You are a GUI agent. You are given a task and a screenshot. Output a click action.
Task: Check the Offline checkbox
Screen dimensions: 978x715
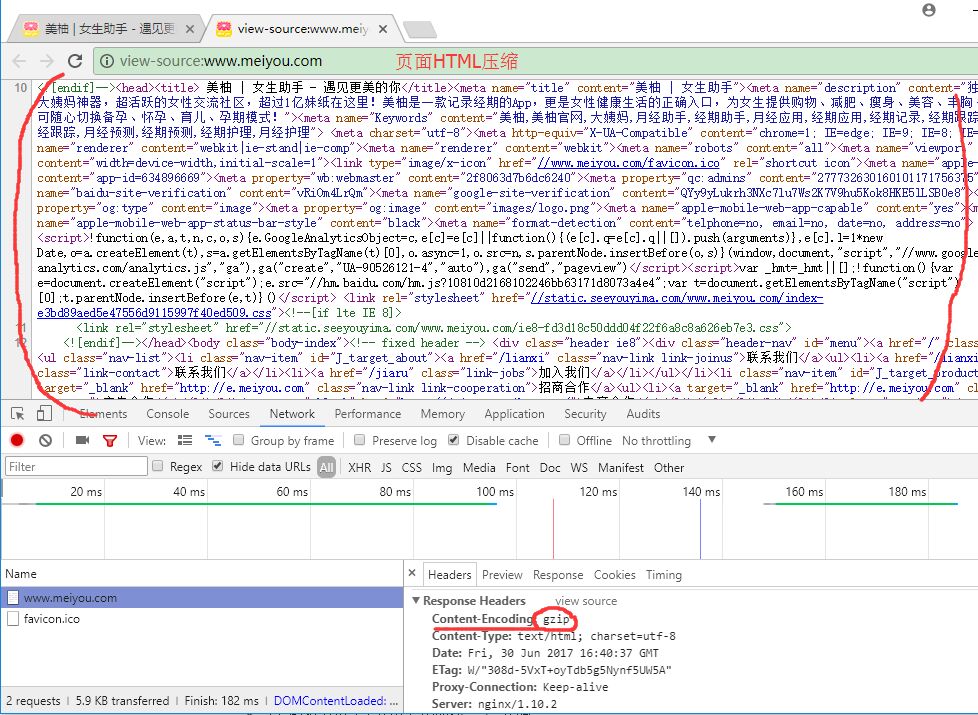pos(565,440)
